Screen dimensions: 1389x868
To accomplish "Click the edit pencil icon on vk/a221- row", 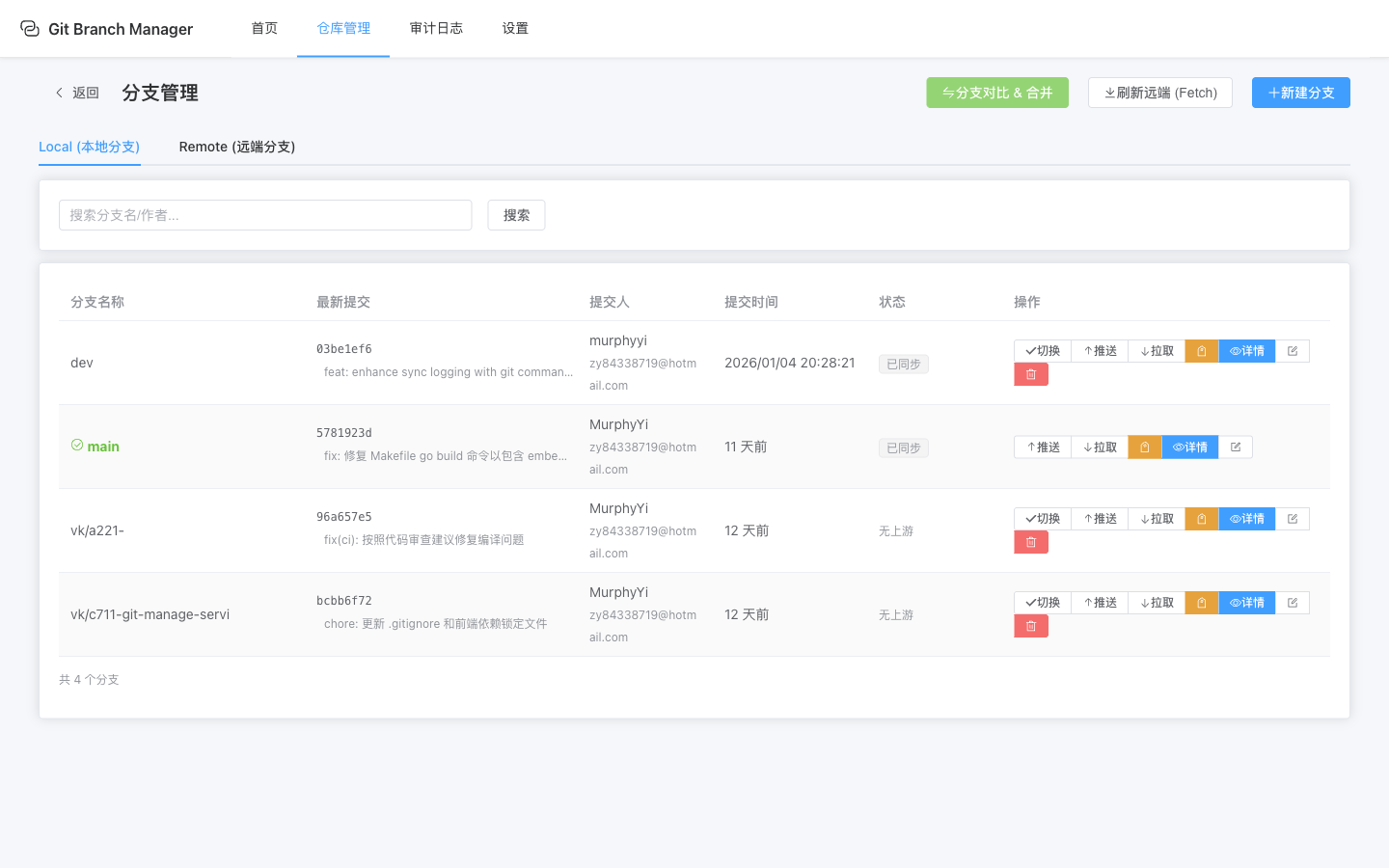I will (1293, 518).
